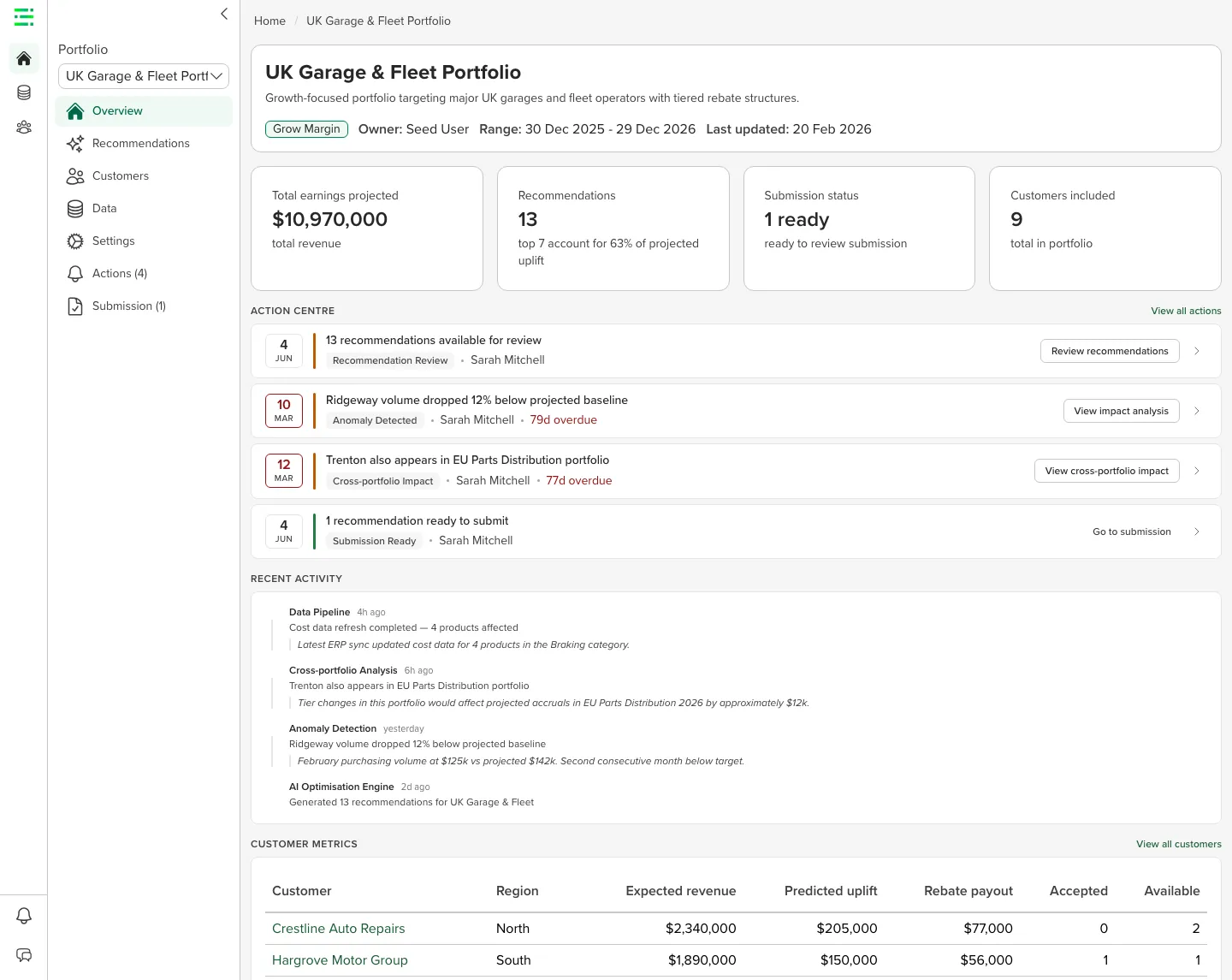
Task: Click the Customers included 9 card
Action: [x=1105, y=229]
